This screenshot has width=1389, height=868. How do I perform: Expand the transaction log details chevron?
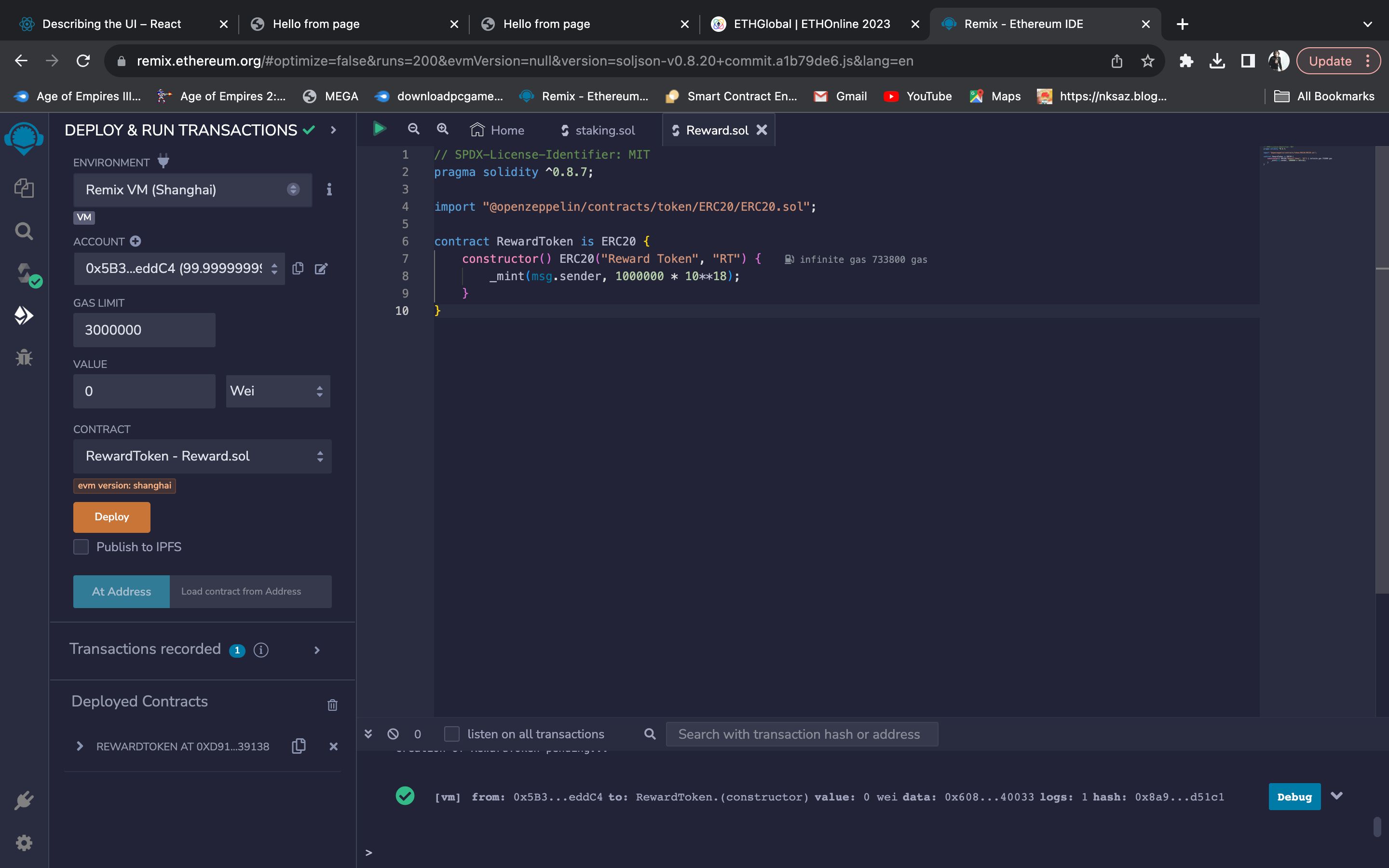1336,796
